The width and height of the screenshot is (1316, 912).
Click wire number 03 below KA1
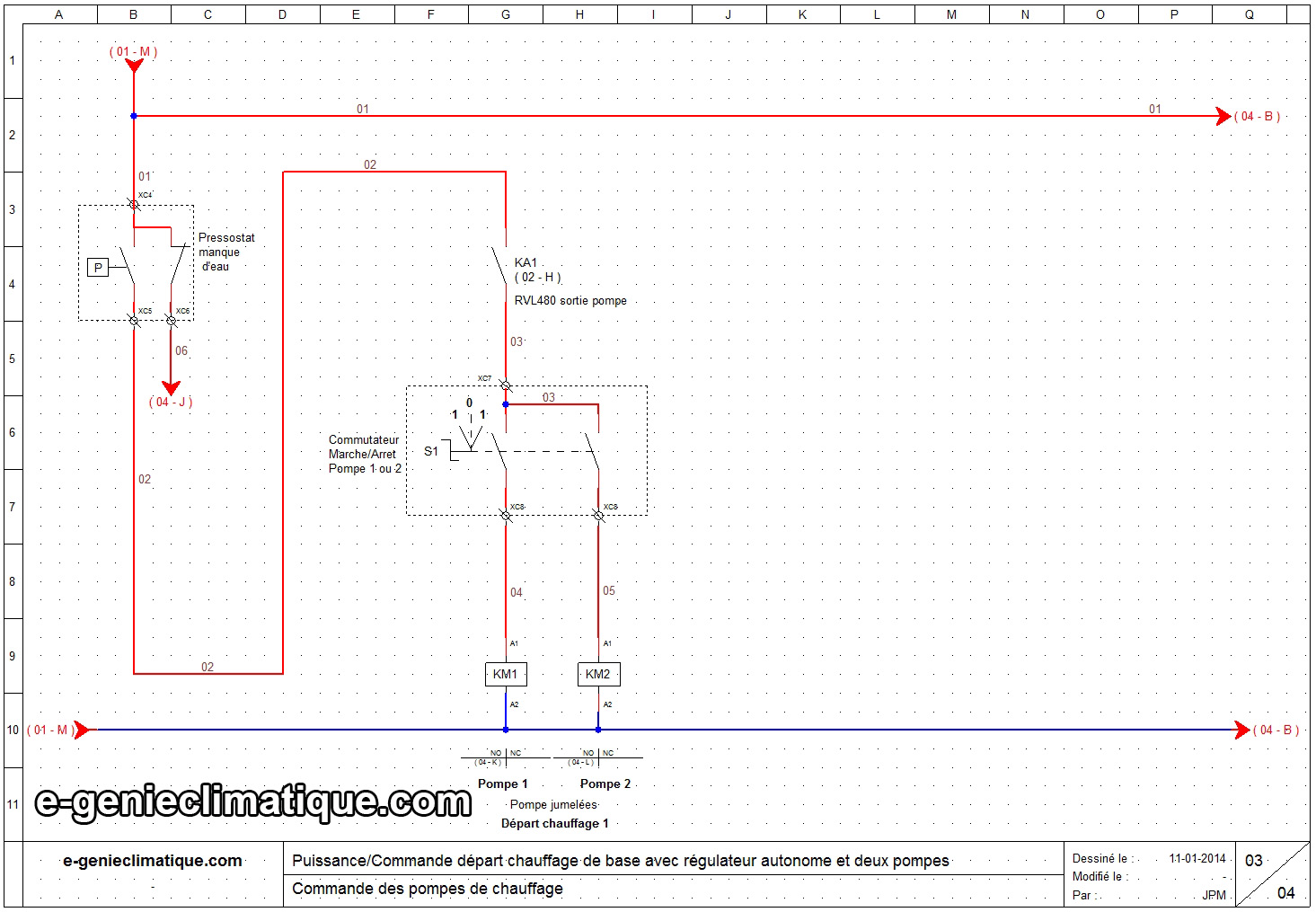[x=517, y=342]
